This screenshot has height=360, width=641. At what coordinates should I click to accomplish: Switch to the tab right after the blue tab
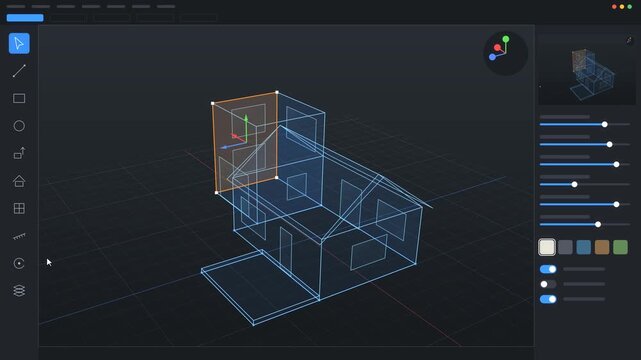(x=68, y=18)
